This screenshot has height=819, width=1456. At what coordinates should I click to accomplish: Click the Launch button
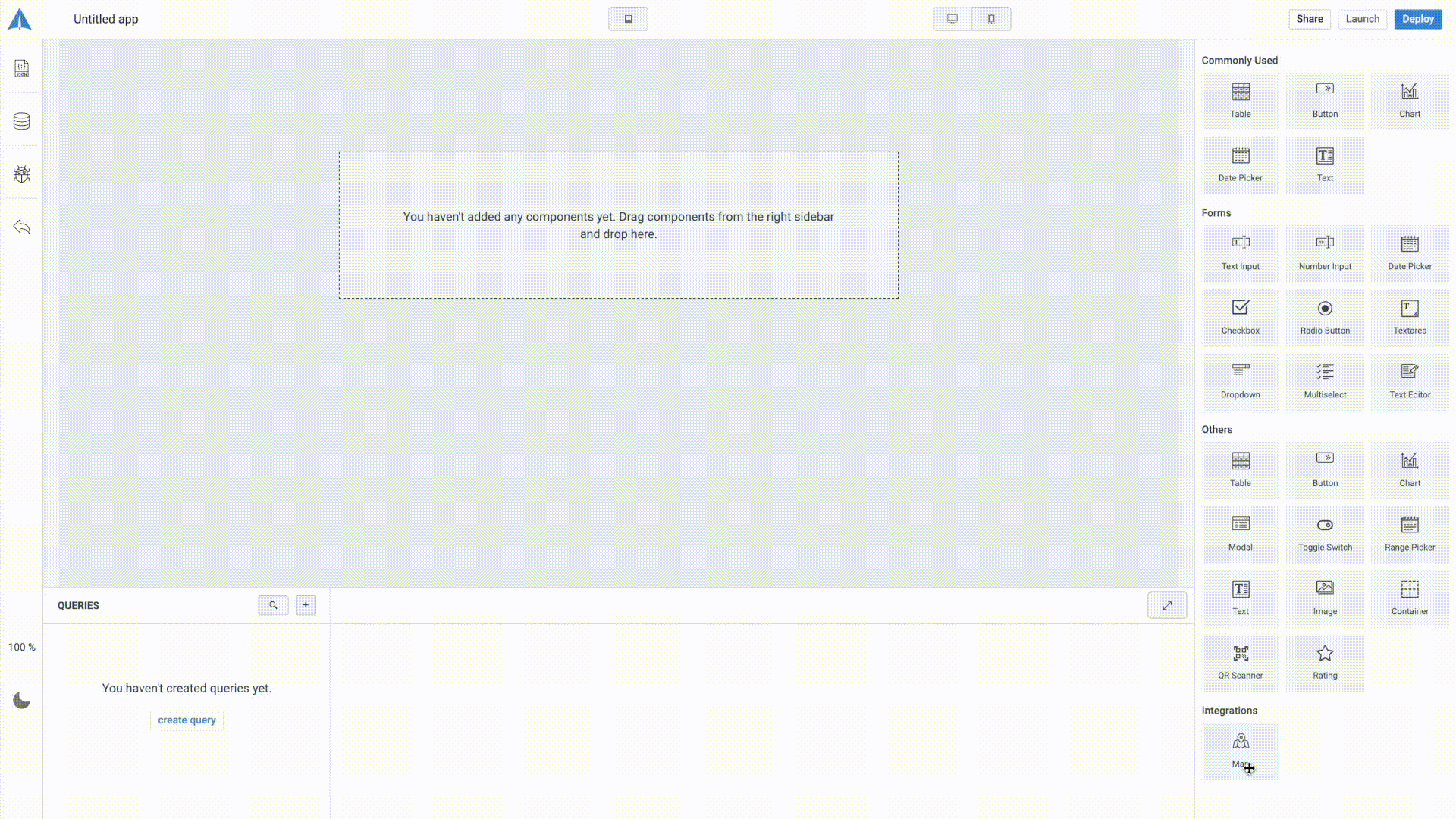click(x=1362, y=19)
